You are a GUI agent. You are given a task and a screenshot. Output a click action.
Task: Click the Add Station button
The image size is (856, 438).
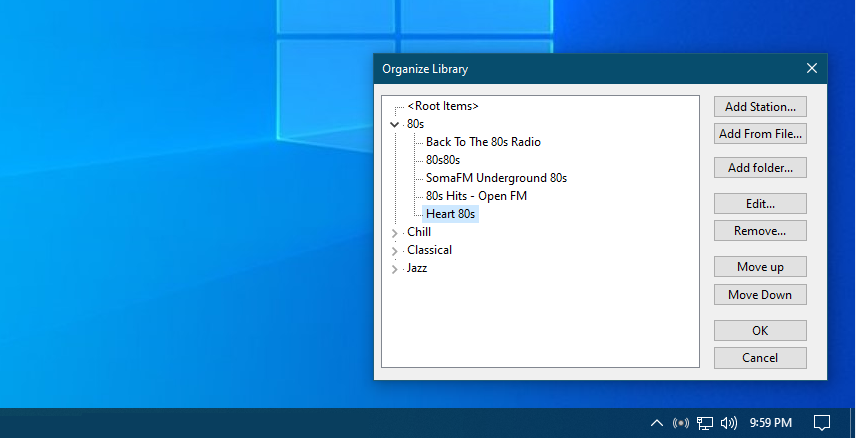click(760, 106)
